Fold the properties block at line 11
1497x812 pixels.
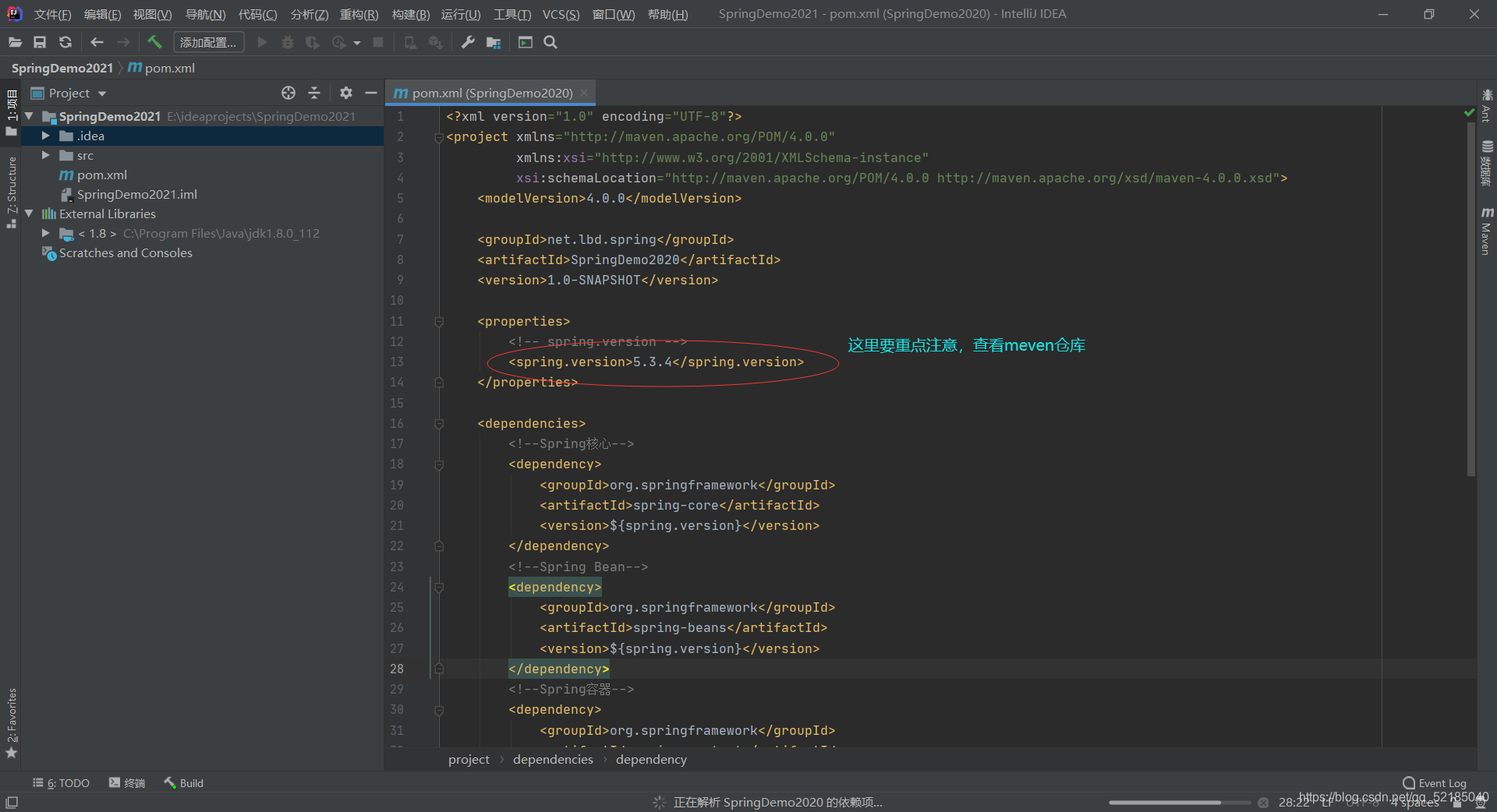(x=439, y=321)
